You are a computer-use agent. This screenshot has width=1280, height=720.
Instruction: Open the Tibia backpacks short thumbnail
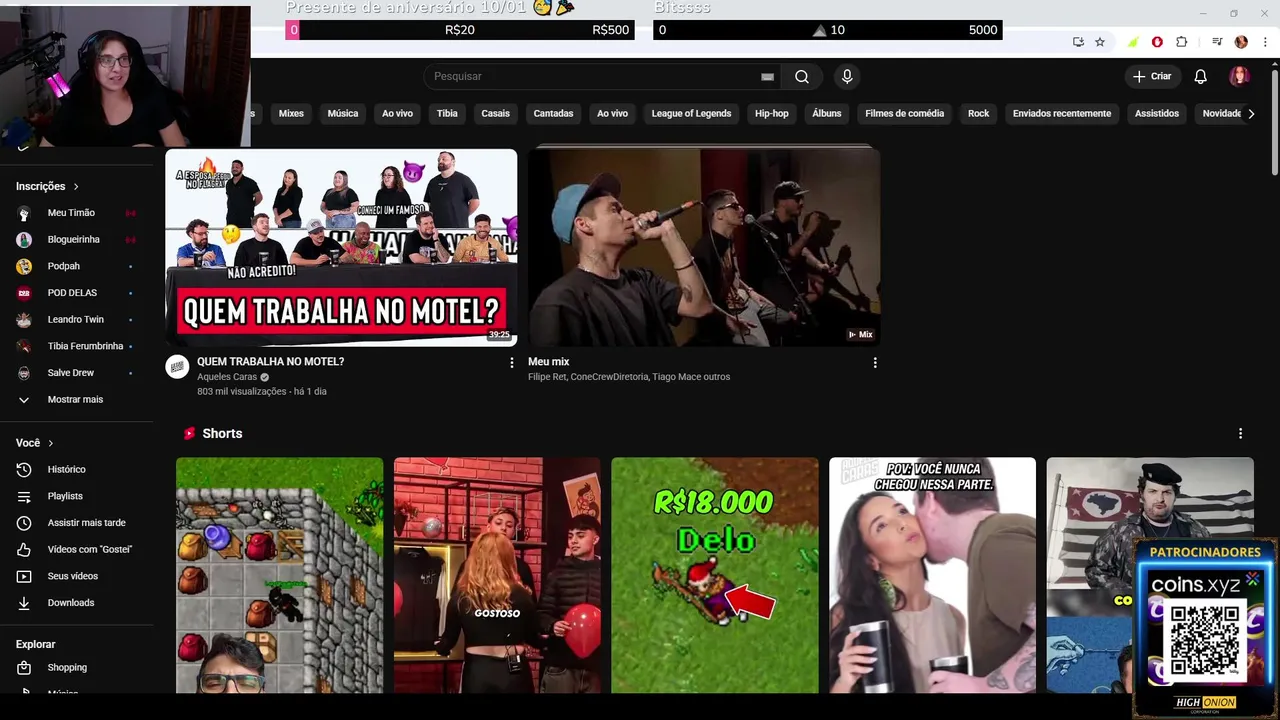[279, 575]
